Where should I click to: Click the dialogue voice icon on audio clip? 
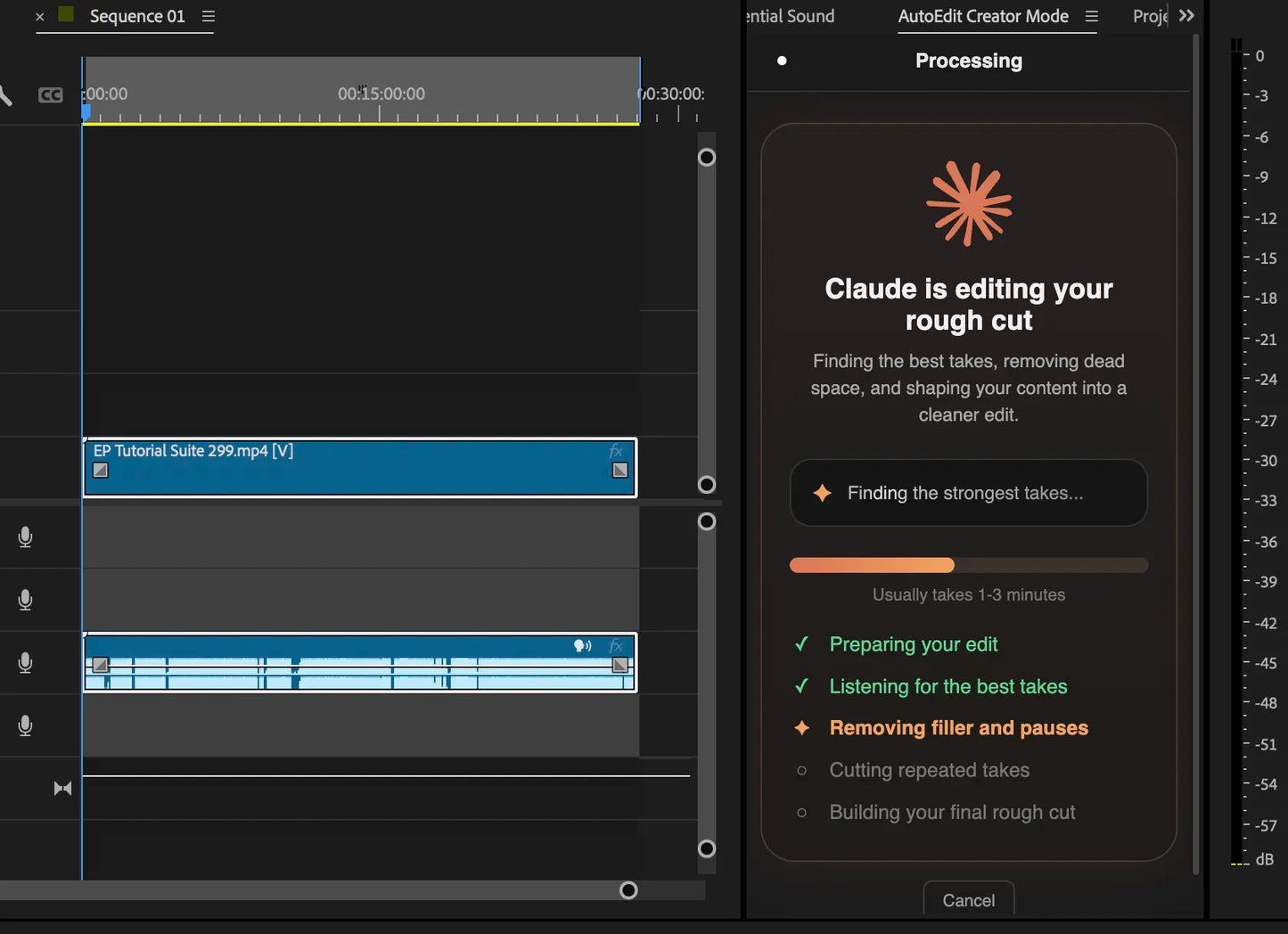(582, 645)
